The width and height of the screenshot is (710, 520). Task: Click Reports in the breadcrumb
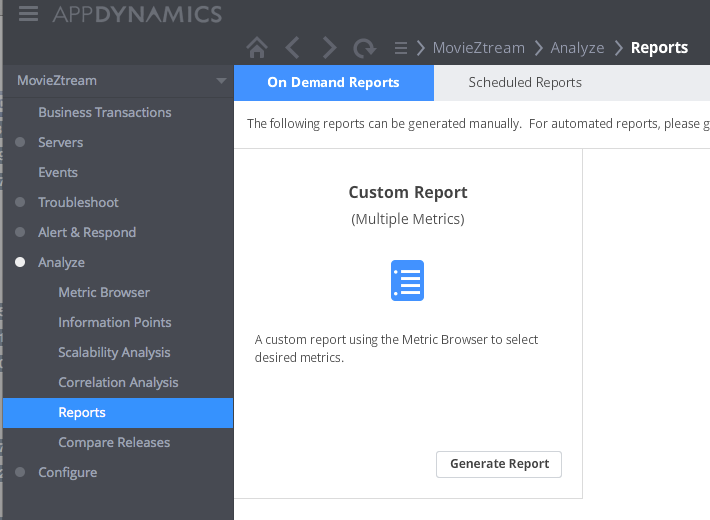659,48
